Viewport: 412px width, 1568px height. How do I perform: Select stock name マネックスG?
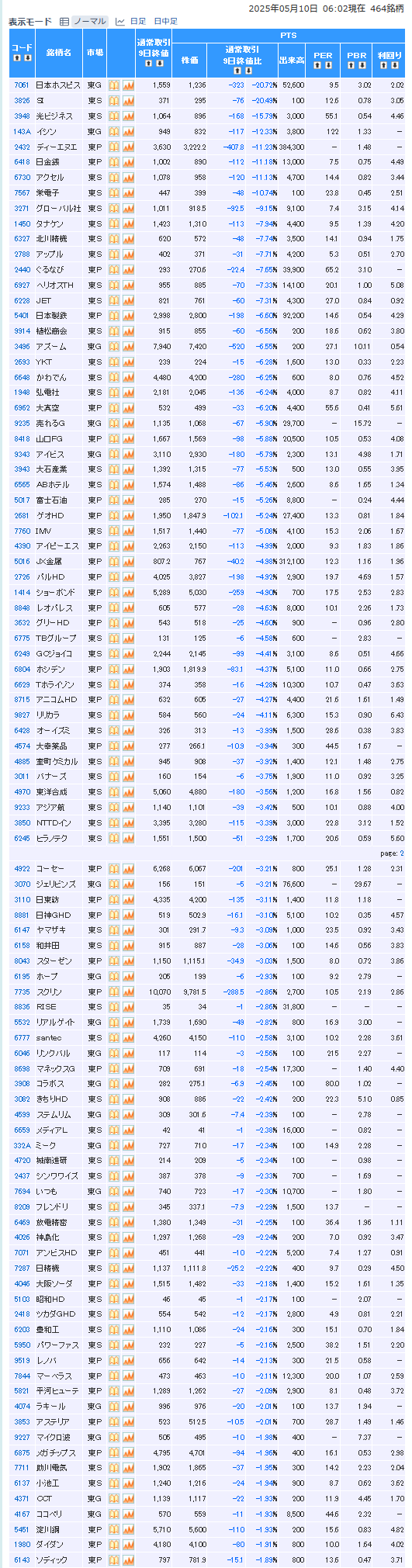[56, 1068]
